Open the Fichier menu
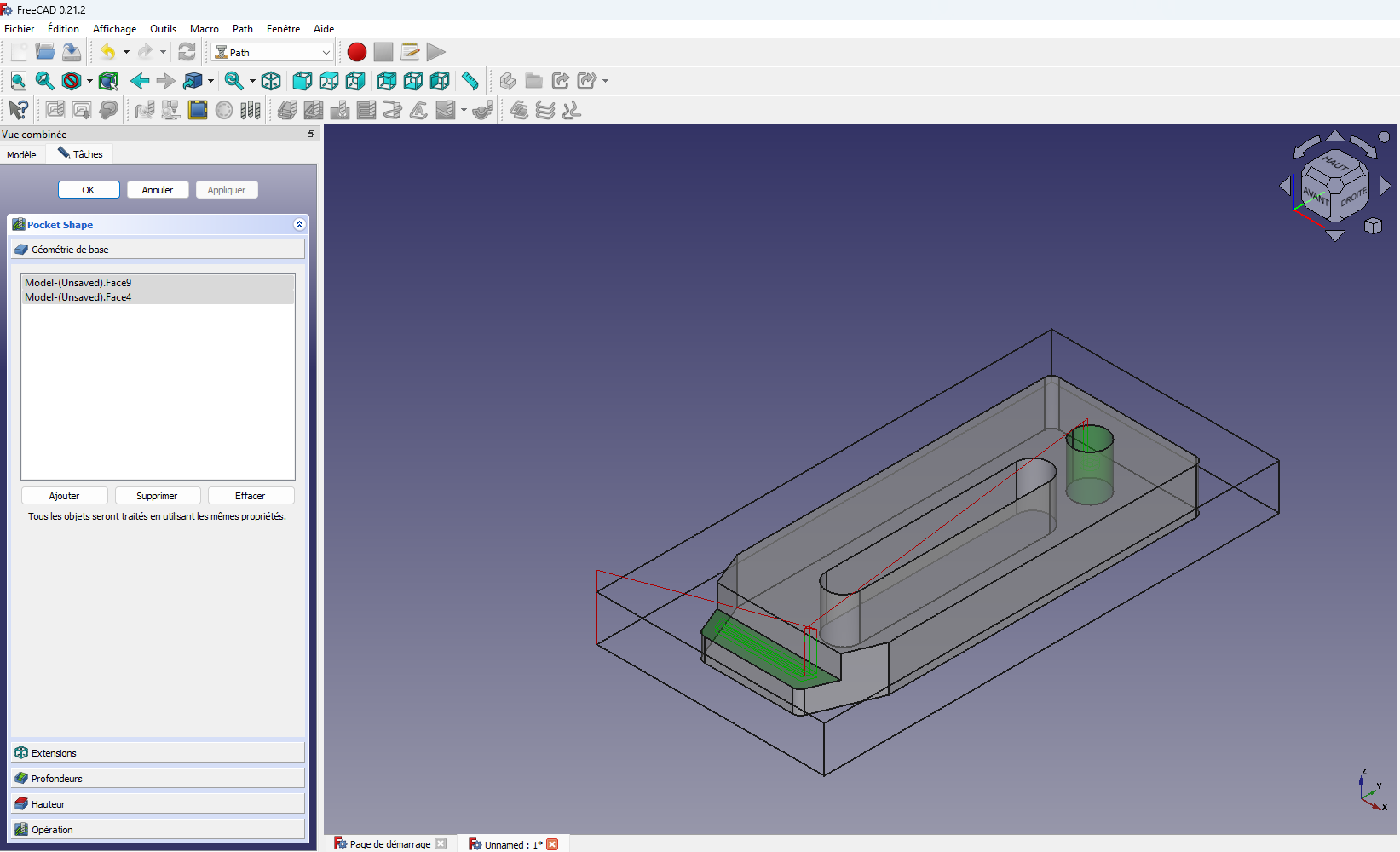The width and height of the screenshot is (1400, 852). pos(20,29)
